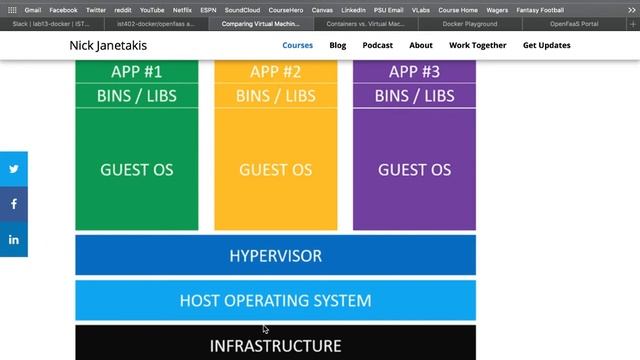Click the INFRASTRUCTURE layer in diagram

tap(276, 343)
